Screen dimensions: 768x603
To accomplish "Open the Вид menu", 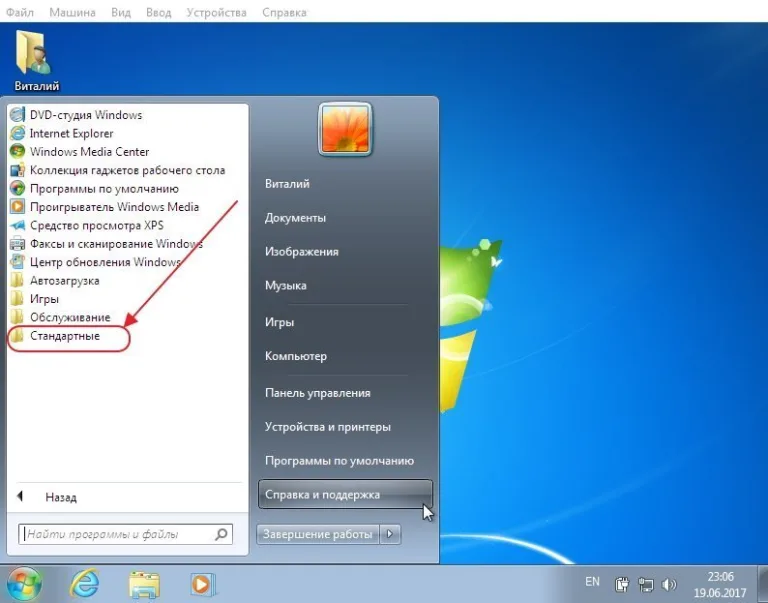I will (x=121, y=12).
